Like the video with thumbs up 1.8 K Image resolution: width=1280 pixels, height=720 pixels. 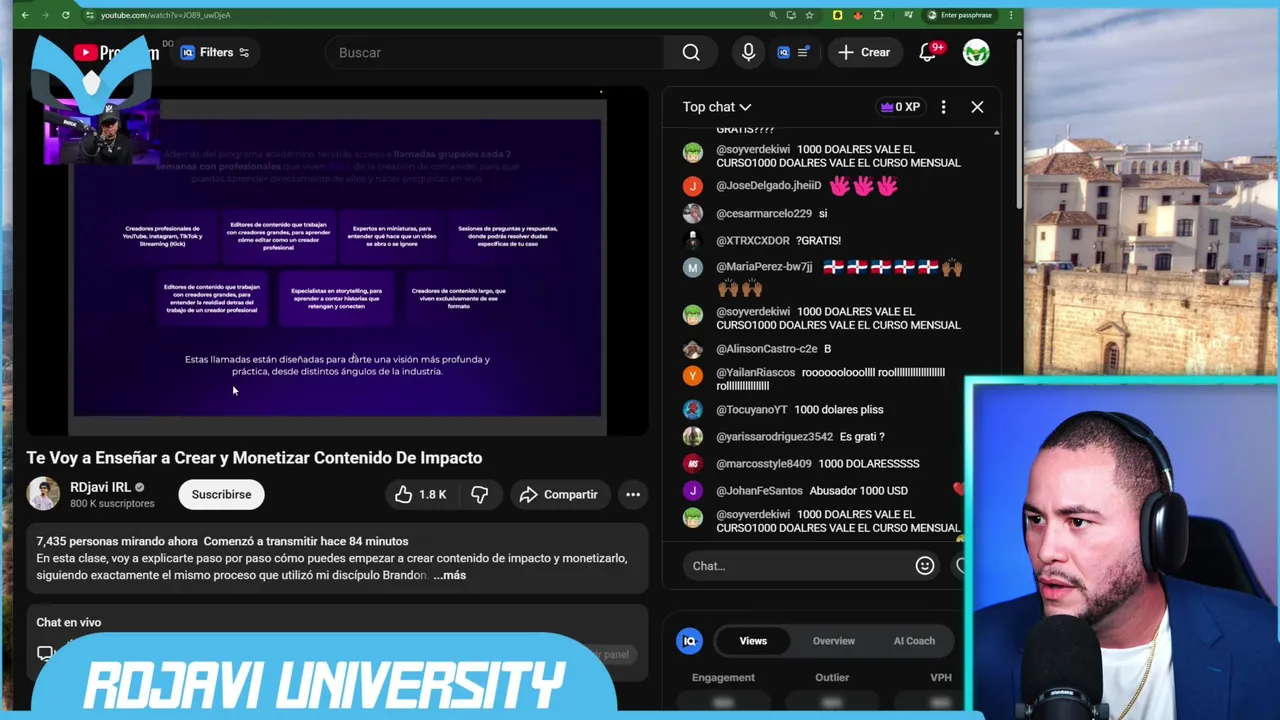pos(420,494)
